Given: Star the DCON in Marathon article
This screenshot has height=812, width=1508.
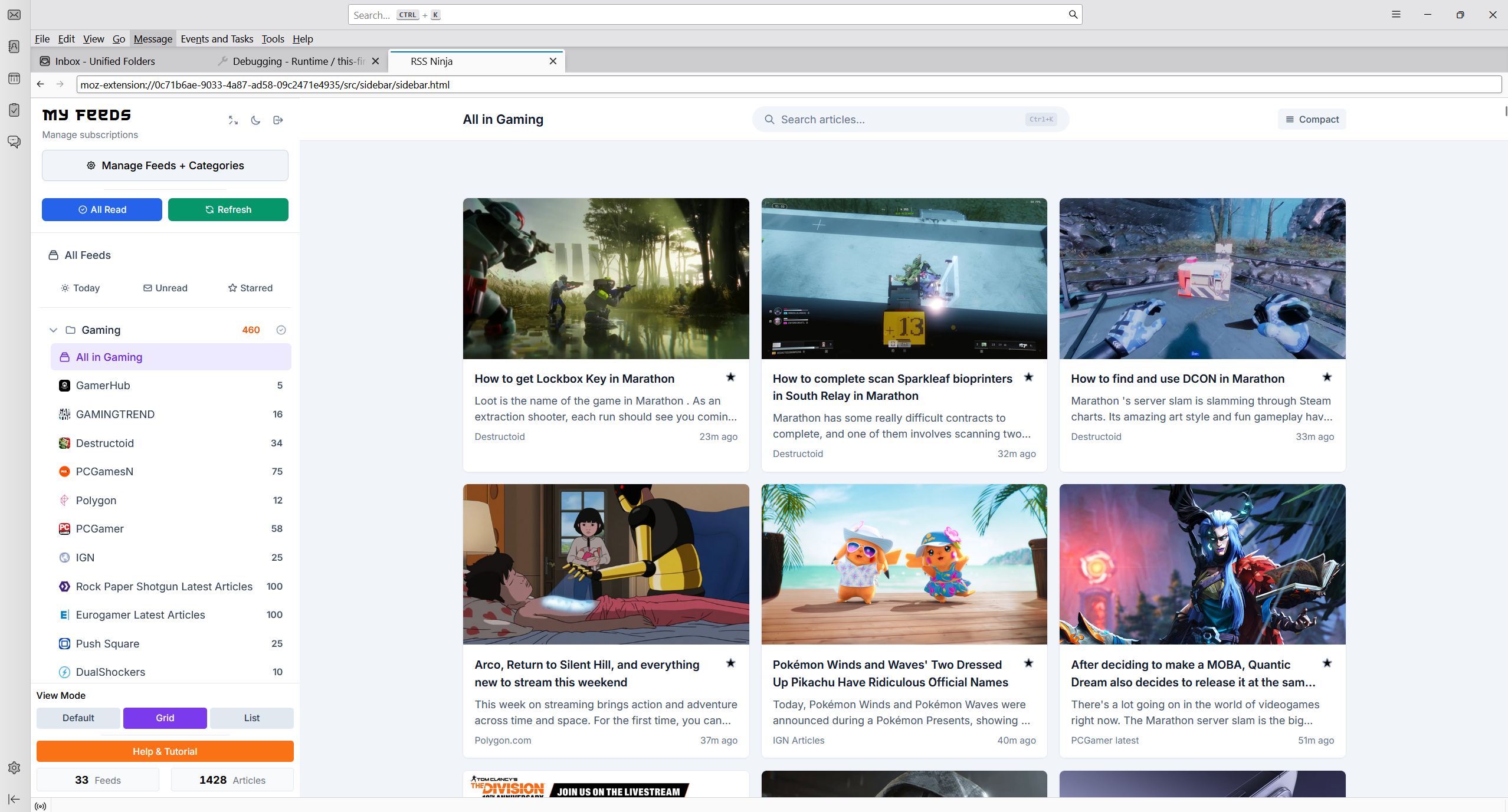Looking at the screenshot, I should (1327, 377).
